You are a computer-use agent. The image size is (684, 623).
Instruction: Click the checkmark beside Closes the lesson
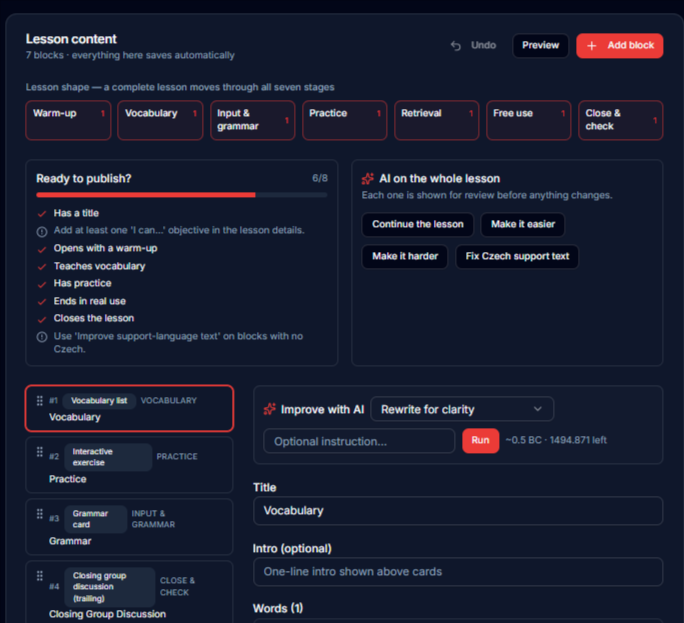42,319
